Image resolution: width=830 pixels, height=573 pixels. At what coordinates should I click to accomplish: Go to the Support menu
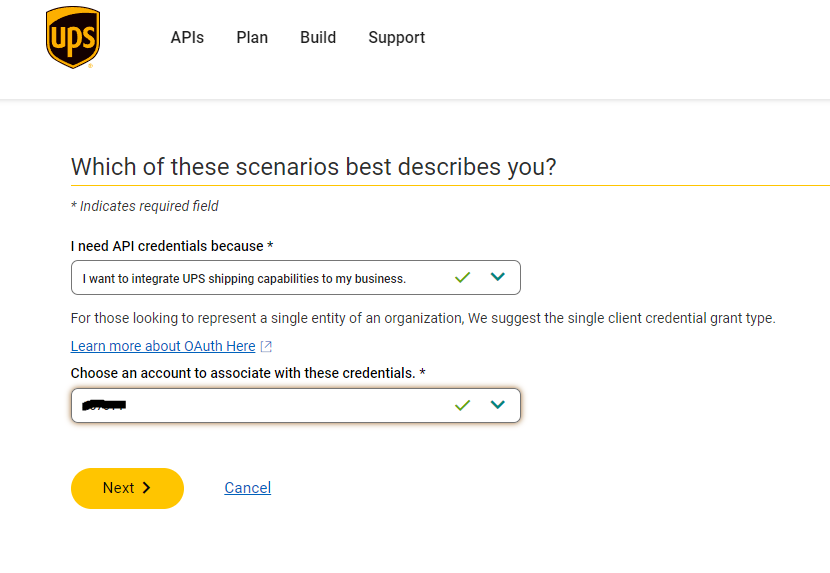(x=396, y=38)
